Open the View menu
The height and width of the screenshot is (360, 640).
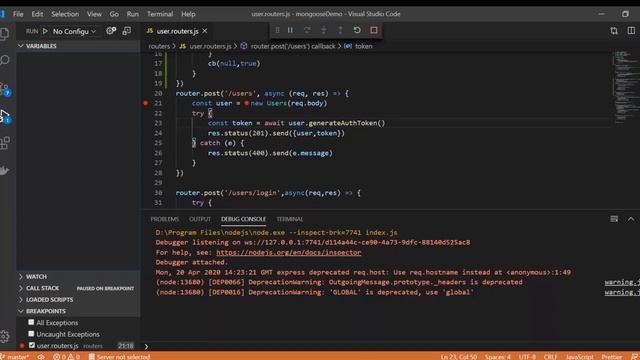click(x=94, y=14)
